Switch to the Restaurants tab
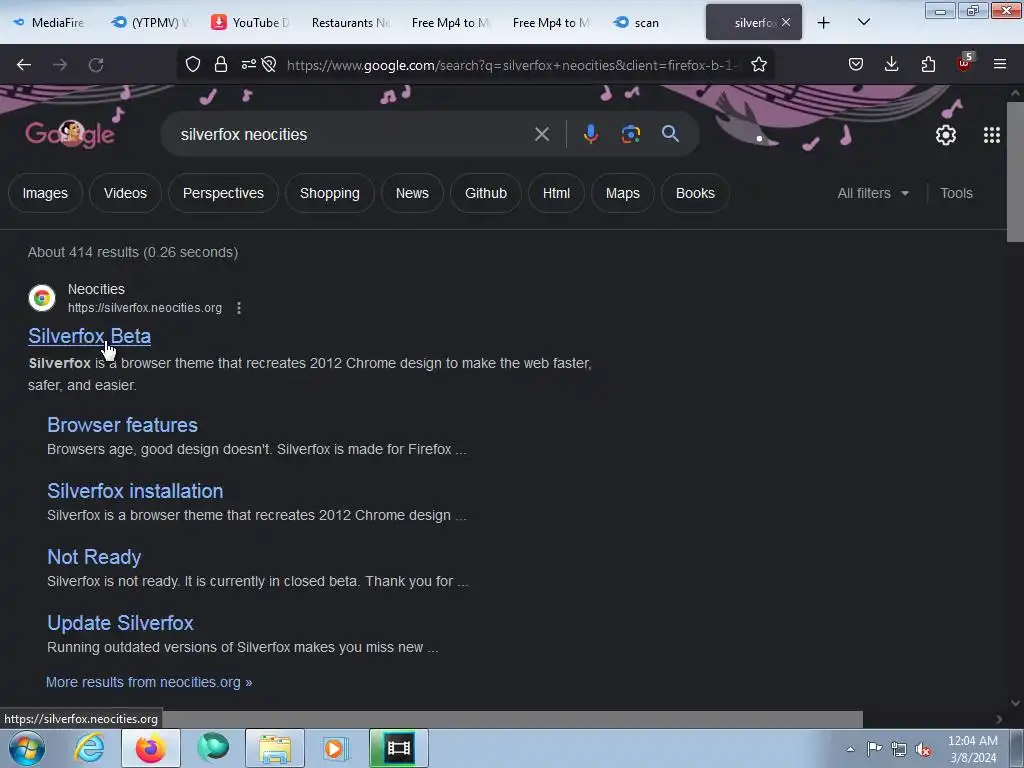The width and height of the screenshot is (1024, 768). pos(350,22)
